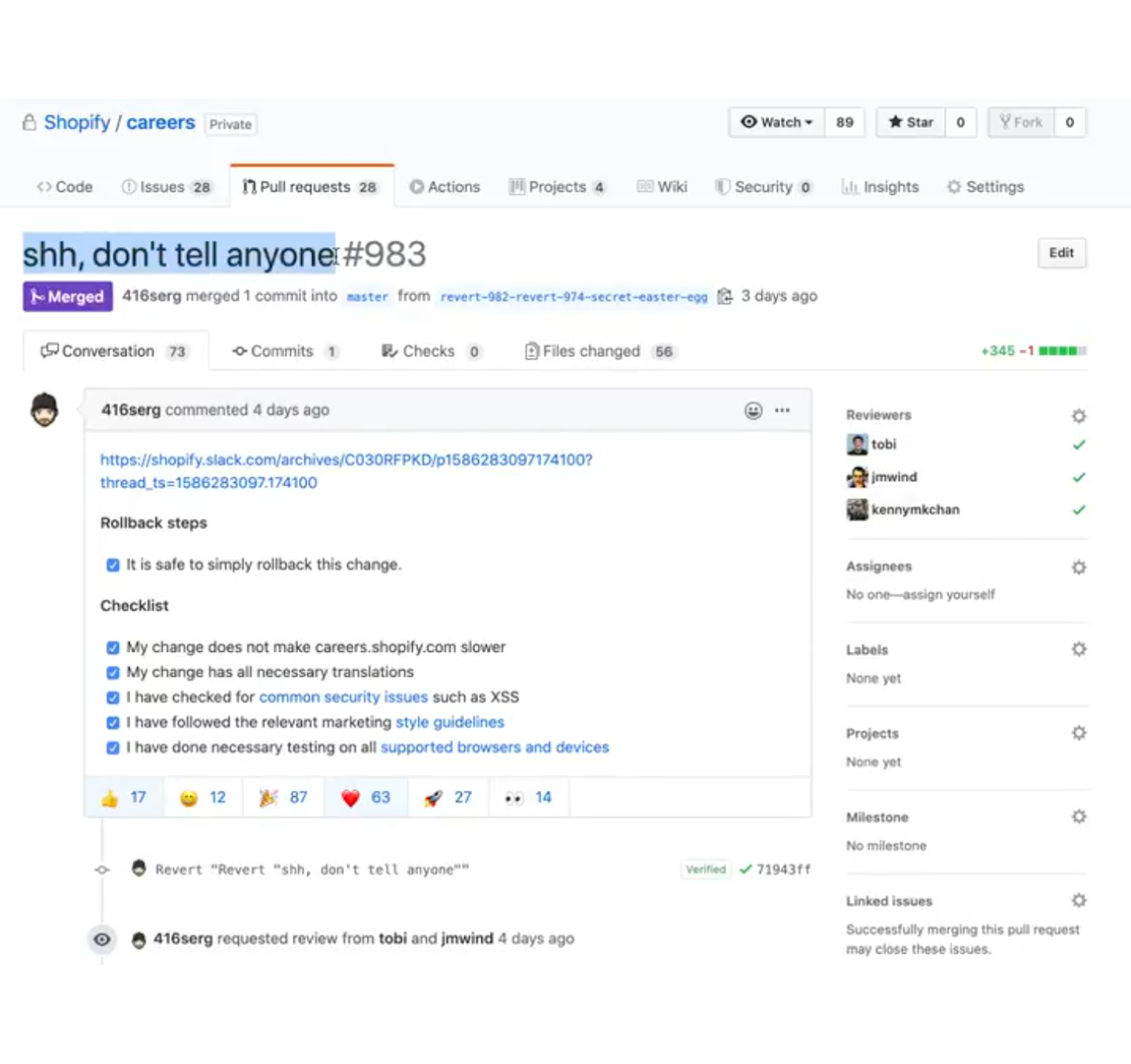Click the smile reaction with 12

pyautogui.click(x=203, y=797)
